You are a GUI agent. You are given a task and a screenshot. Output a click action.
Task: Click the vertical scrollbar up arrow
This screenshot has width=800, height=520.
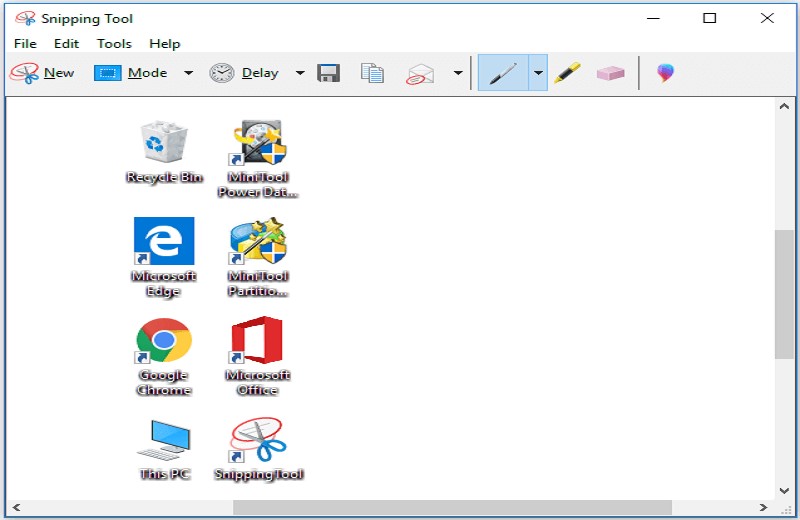[784, 107]
